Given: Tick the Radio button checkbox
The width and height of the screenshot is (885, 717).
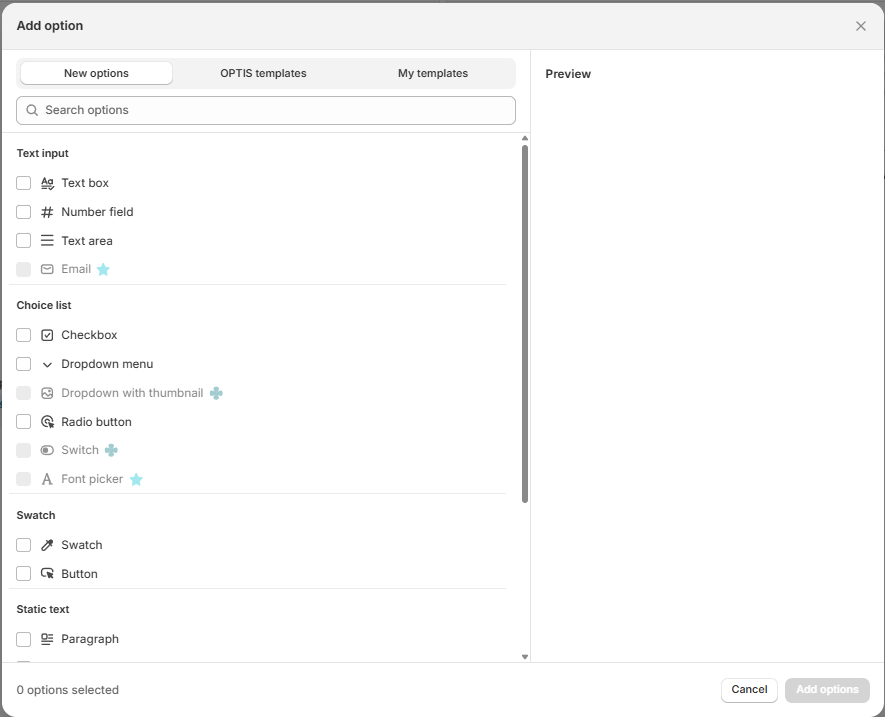Looking at the screenshot, I should pyautogui.click(x=24, y=422).
